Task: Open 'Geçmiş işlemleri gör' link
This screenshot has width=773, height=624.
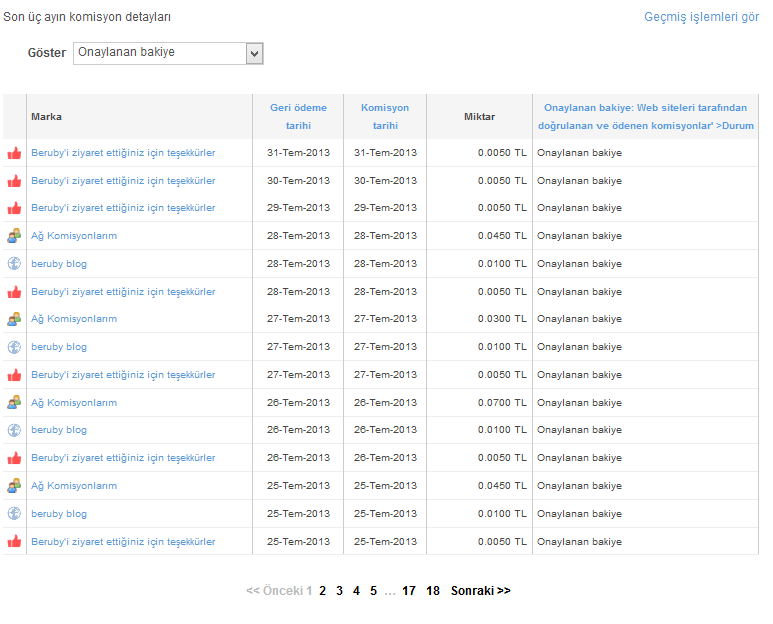Action: pos(702,17)
